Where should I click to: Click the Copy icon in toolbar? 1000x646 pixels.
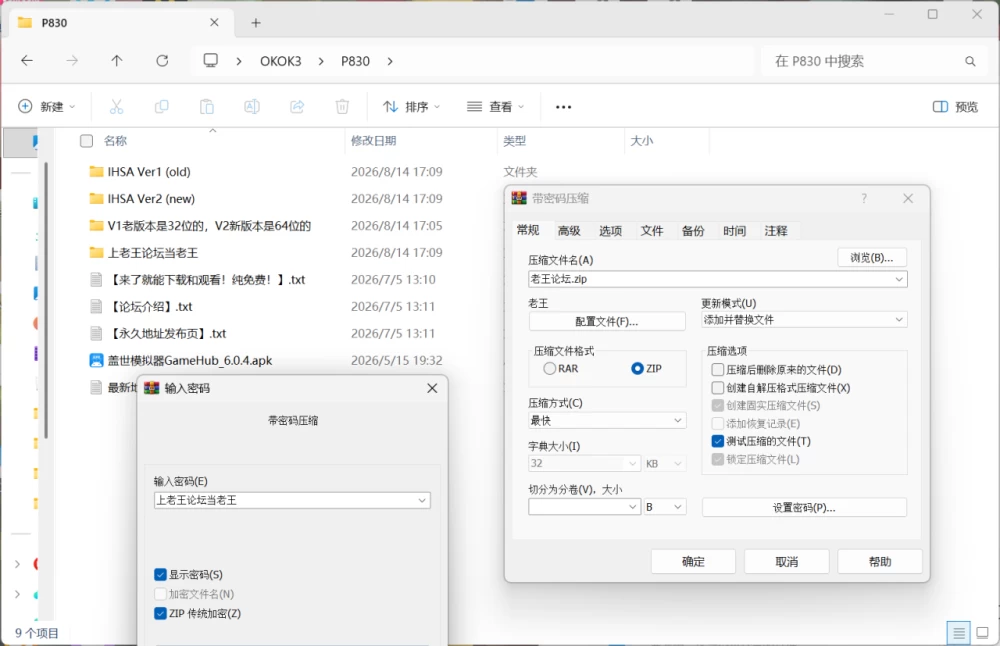(x=161, y=106)
